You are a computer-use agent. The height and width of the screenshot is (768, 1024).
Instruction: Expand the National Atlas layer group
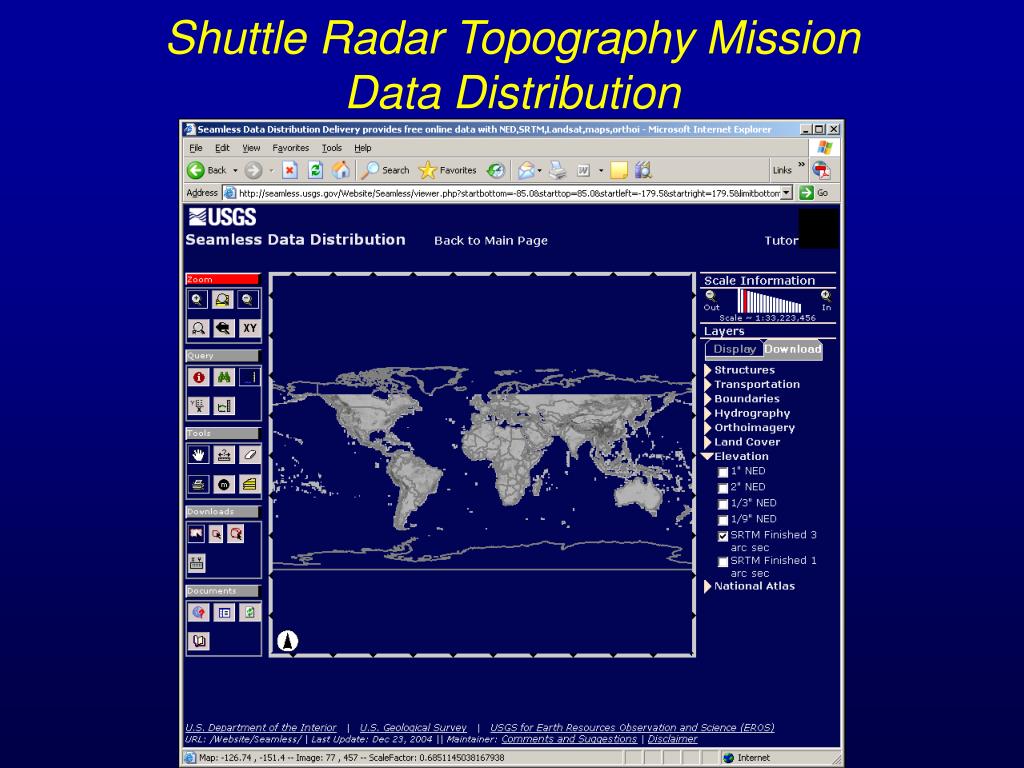tap(707, 586)
